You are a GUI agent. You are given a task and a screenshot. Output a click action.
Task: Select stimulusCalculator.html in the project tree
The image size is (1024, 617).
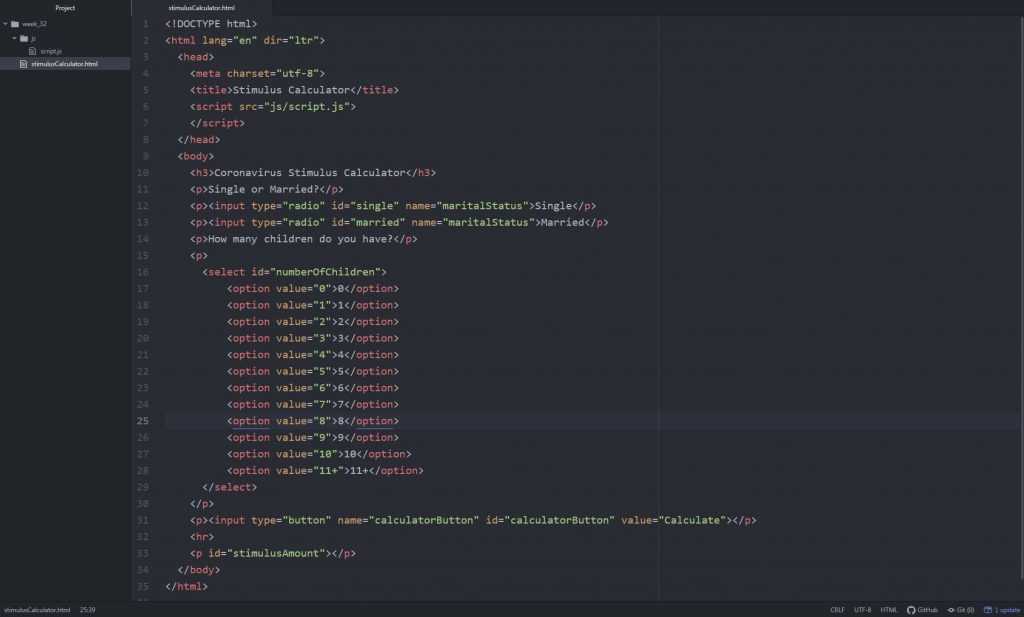(65, 64)
